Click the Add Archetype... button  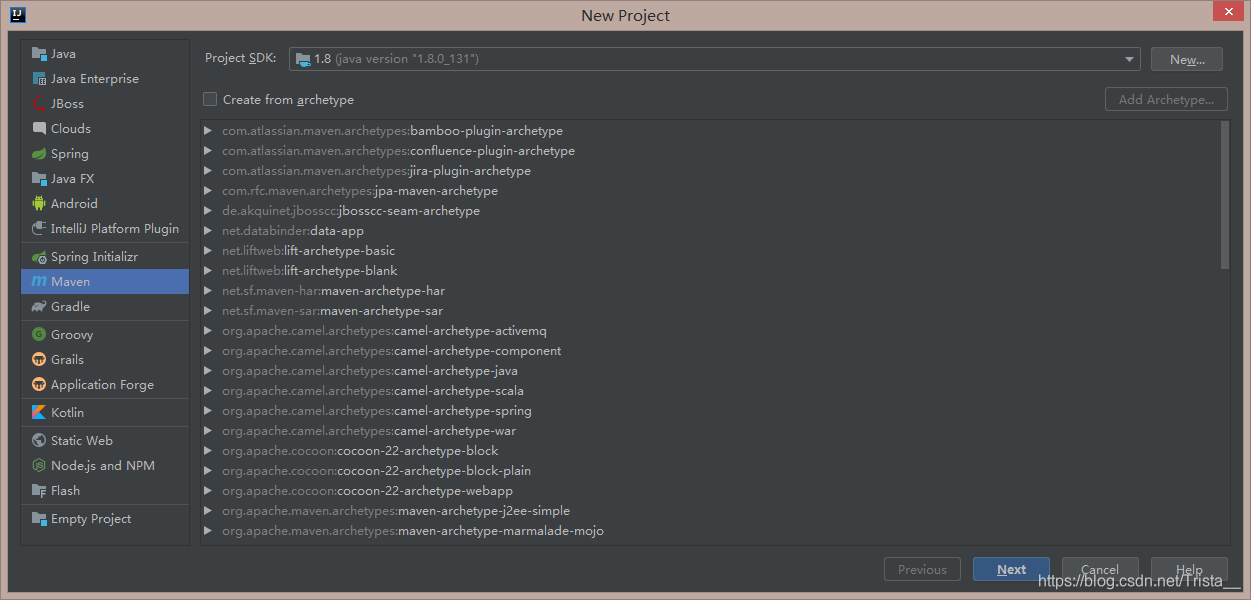[1166, 99]
